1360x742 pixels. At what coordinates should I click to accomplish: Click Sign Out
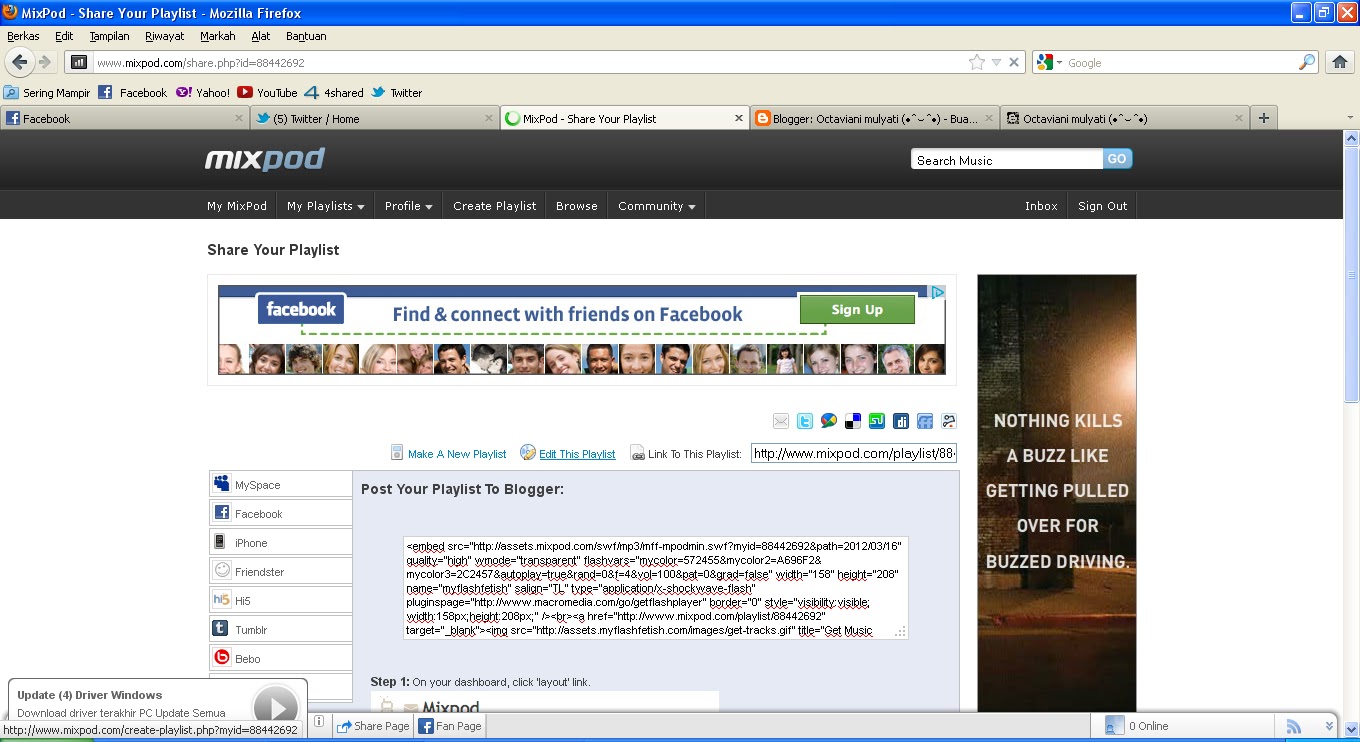1102,206
